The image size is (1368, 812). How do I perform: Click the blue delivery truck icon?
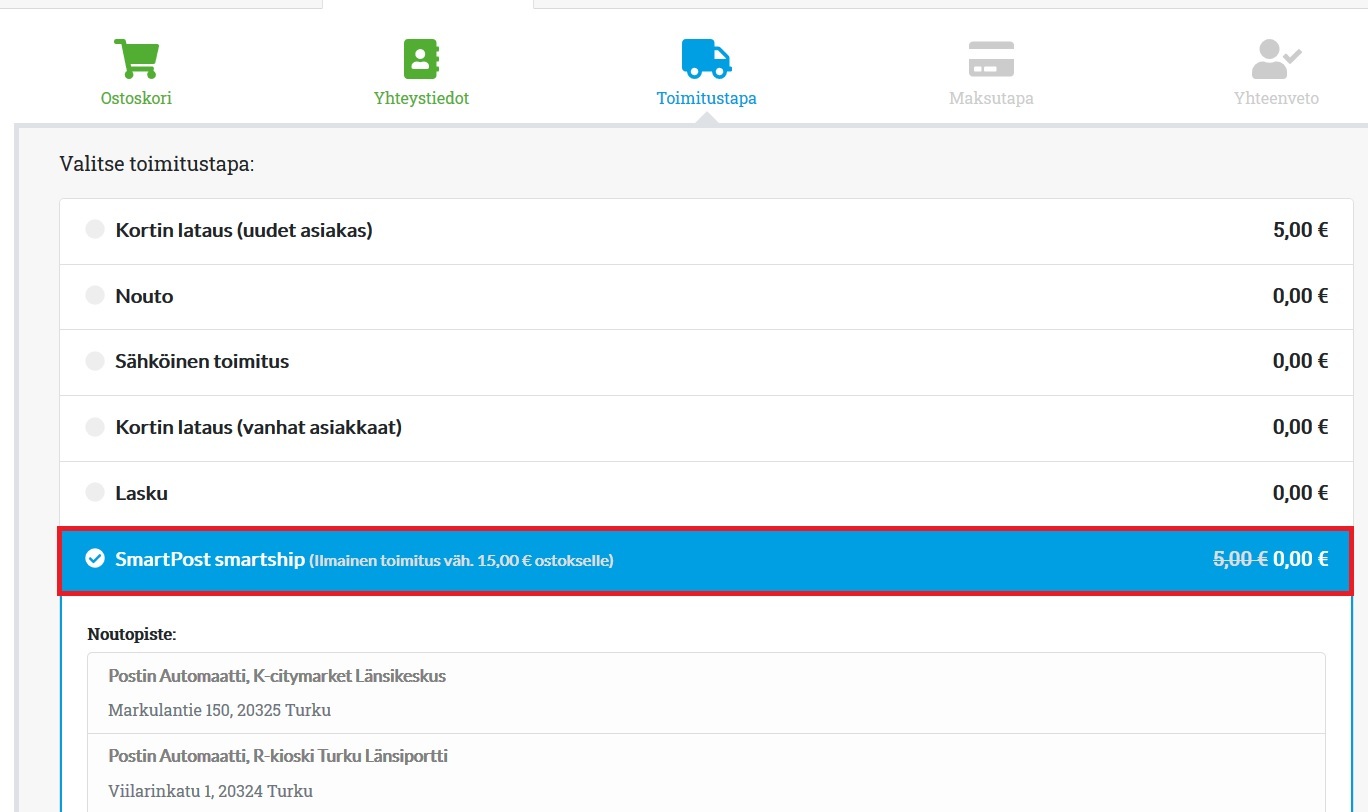tap(706, 59)
